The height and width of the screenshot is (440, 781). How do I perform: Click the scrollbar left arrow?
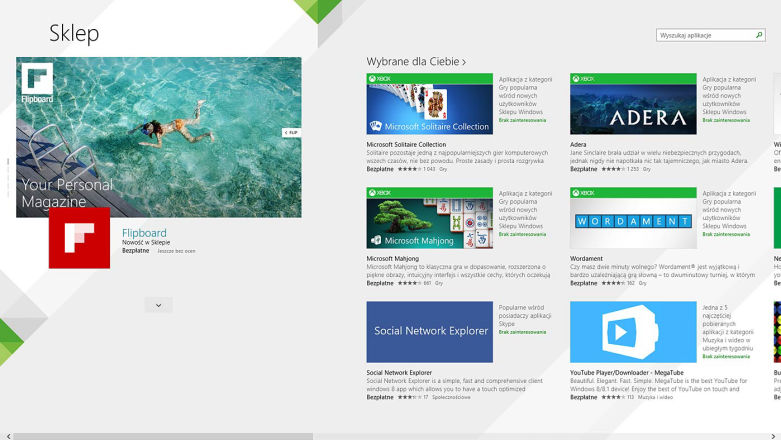pyautogui.click(x=8, y=437)
